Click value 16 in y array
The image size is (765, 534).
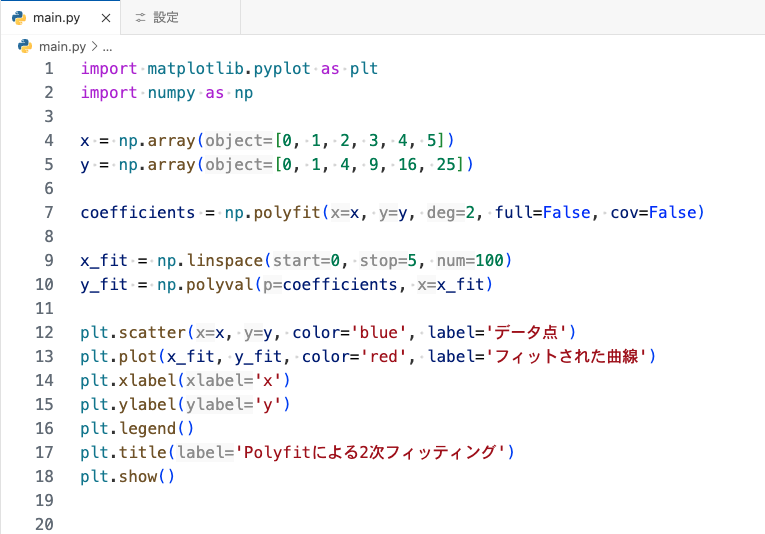(407, 165)
